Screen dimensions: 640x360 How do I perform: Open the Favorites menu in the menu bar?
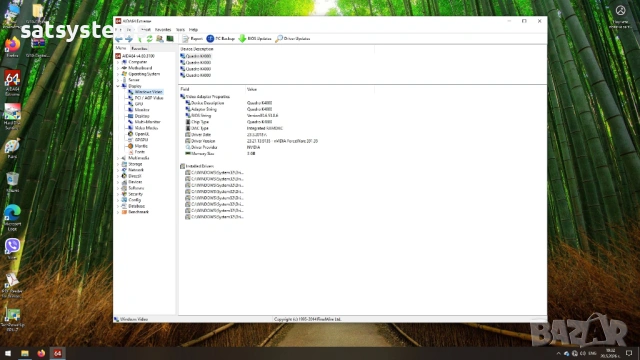(x=163, y=30)
